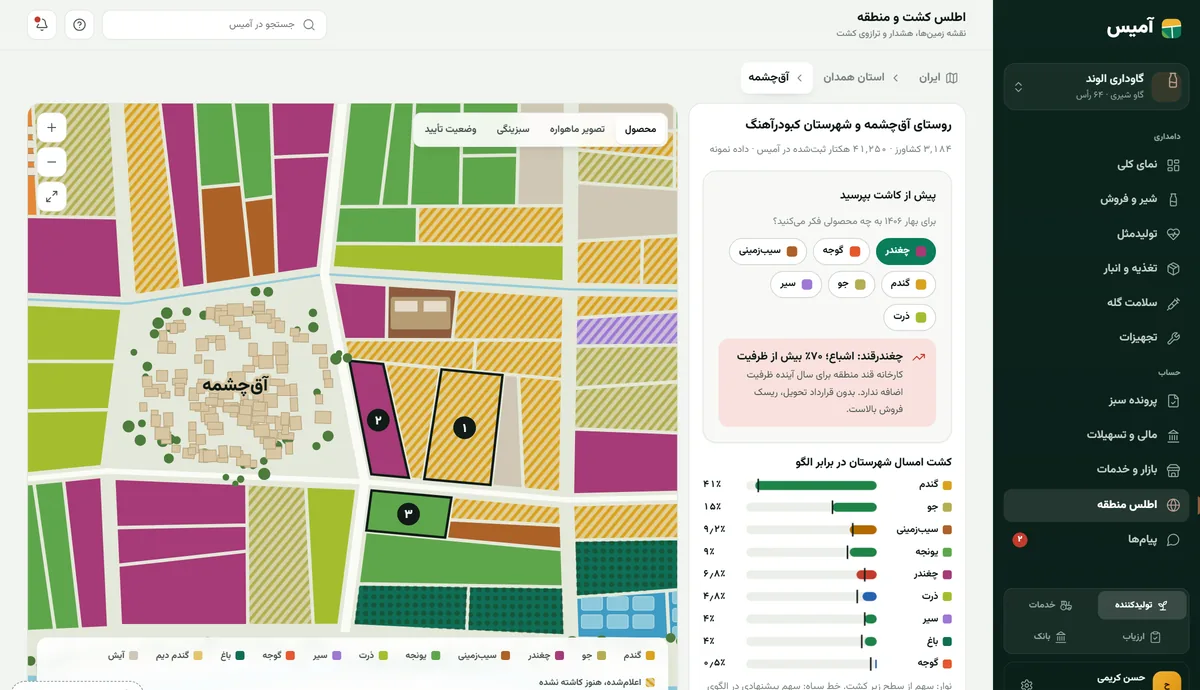The width and height of the screenshot is (1200, 690).
Task: Focus the جستجو در آمیس search field
Action: [x=214, y=25]
